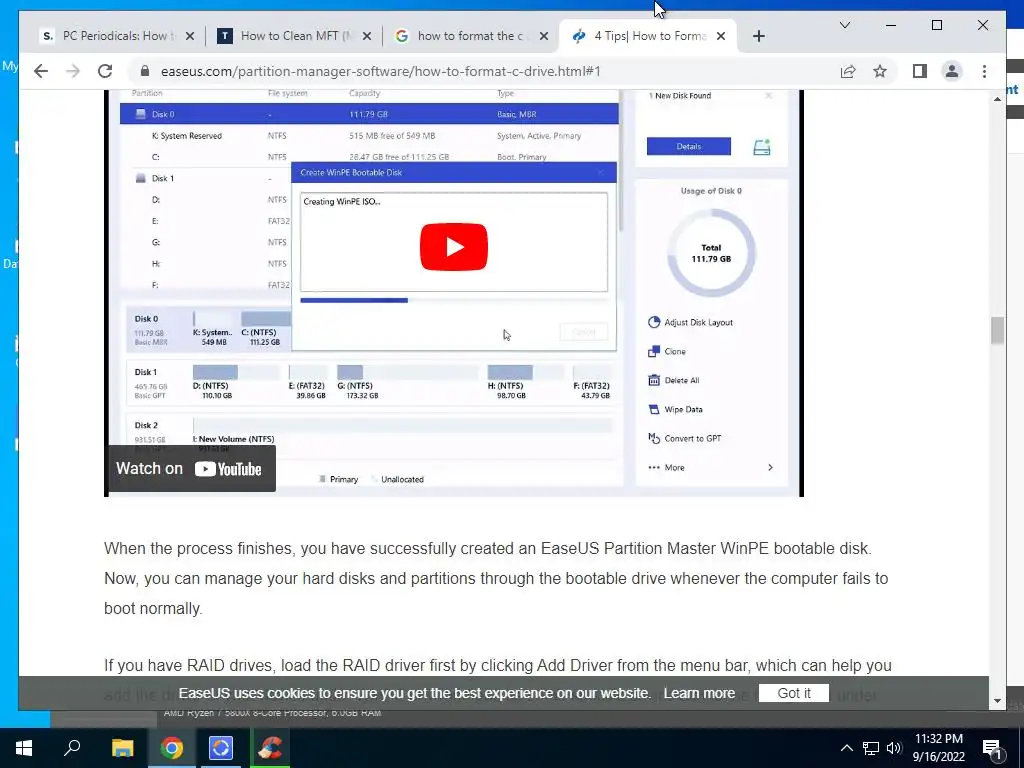This screenshot has width=1024, height=768.
Task: View site information via the lock icon
Action: (145, 71)
